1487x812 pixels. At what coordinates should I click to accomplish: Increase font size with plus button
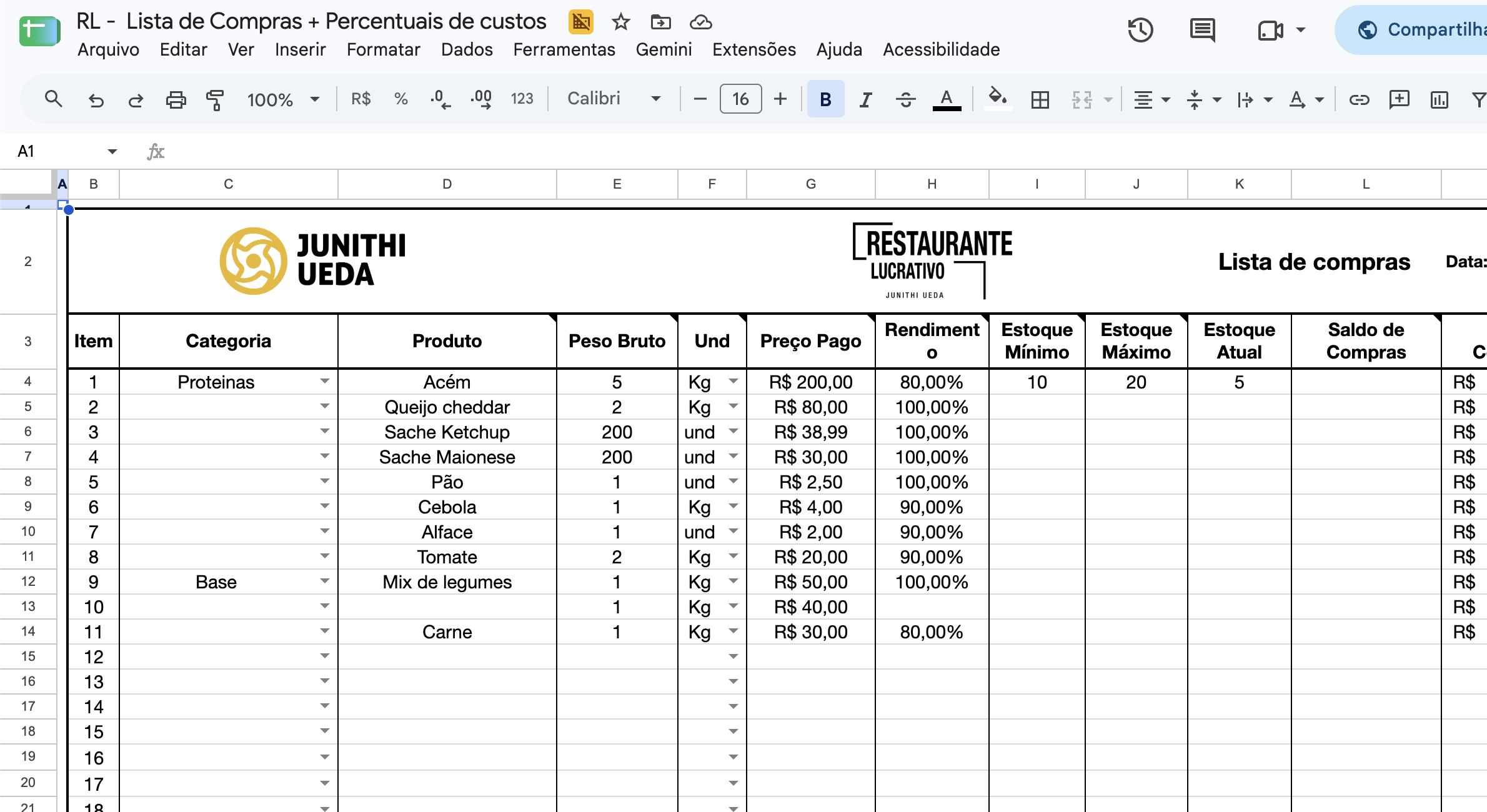(x=780, y=99)
